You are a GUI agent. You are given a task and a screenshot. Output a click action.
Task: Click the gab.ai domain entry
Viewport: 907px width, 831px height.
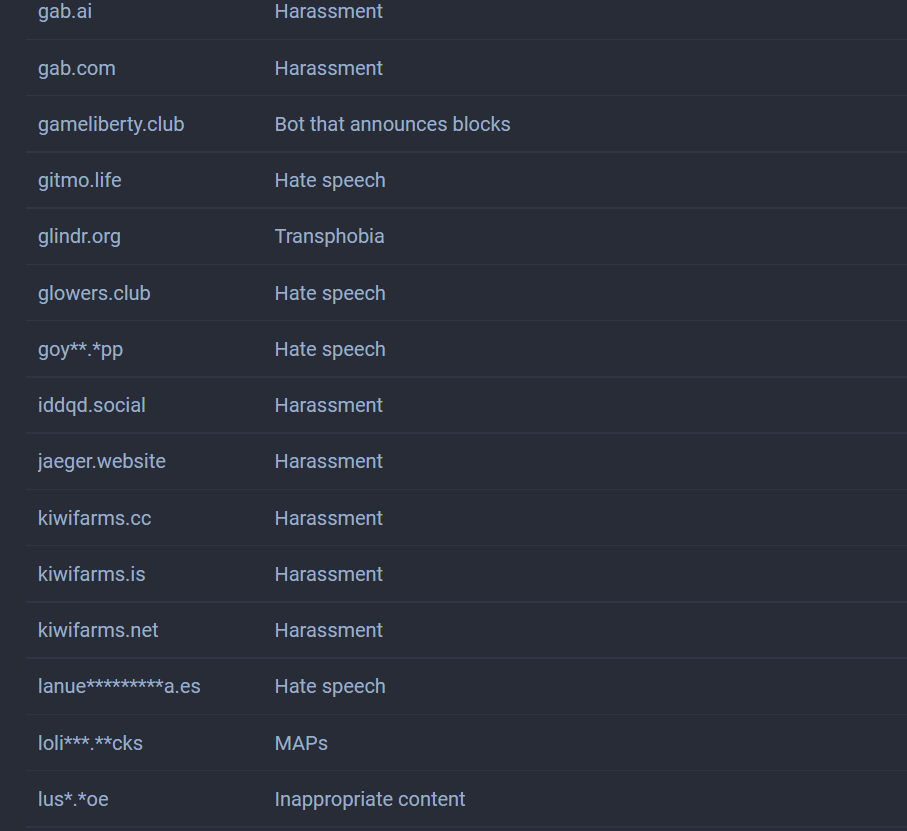tap(65, 12)
